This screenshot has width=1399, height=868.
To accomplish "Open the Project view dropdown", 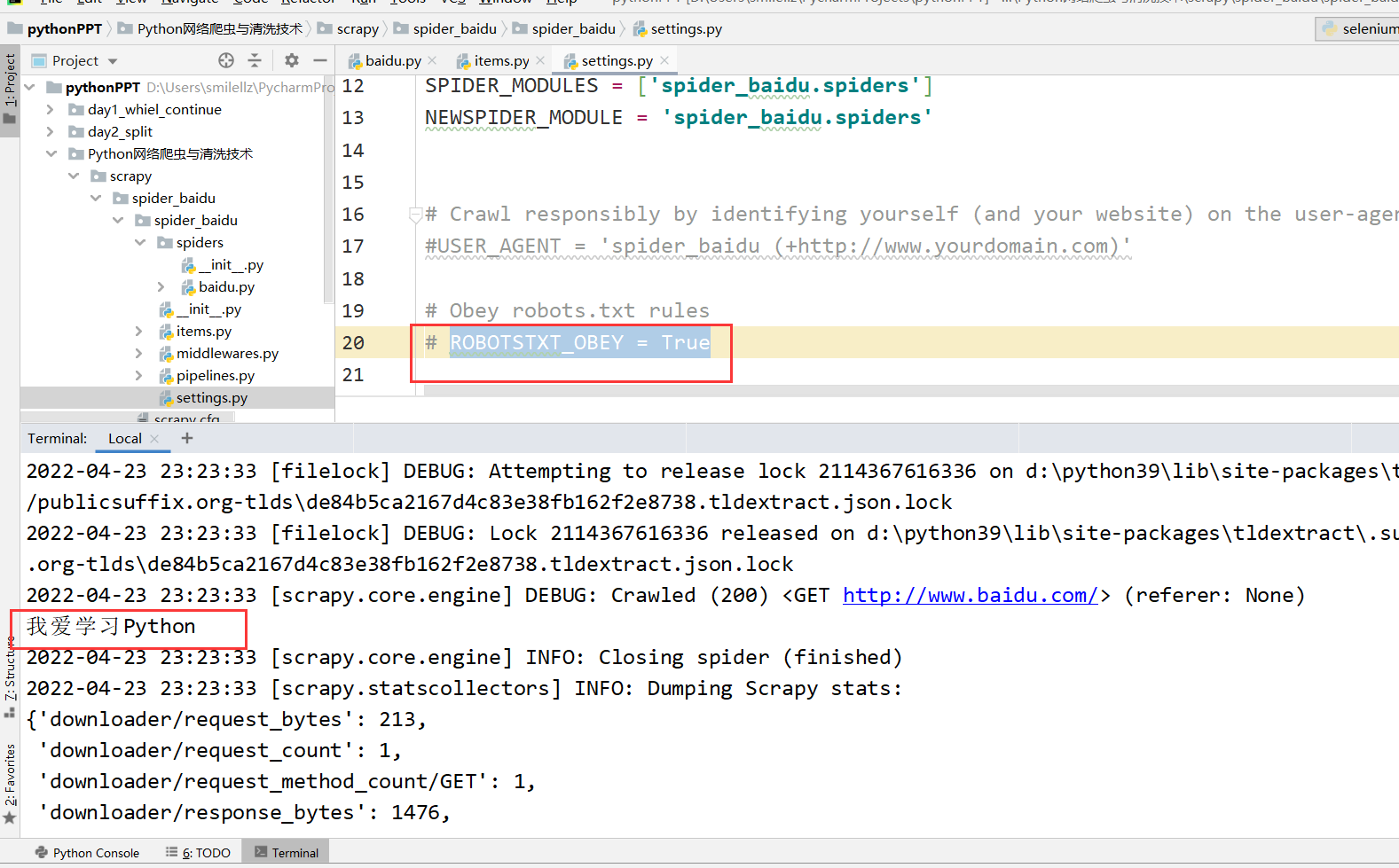I will coord(113,61).
